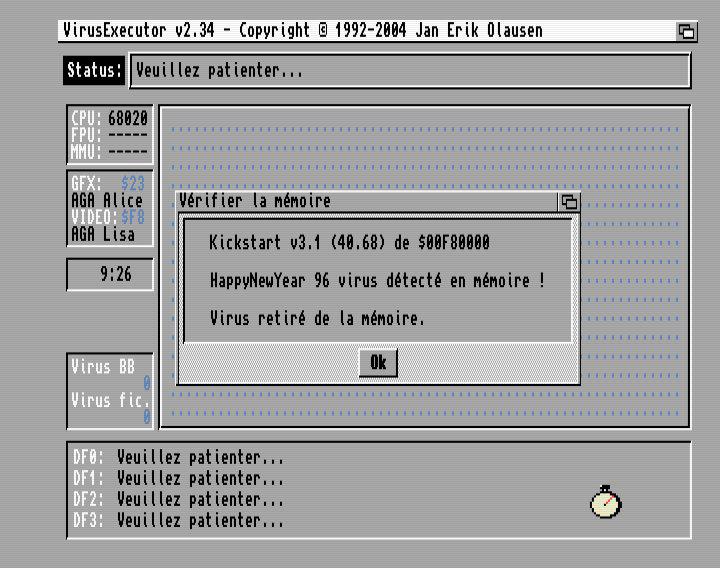Click the AGA Alice text
This screenshot has height=568, width=720.
click(107, 200)
